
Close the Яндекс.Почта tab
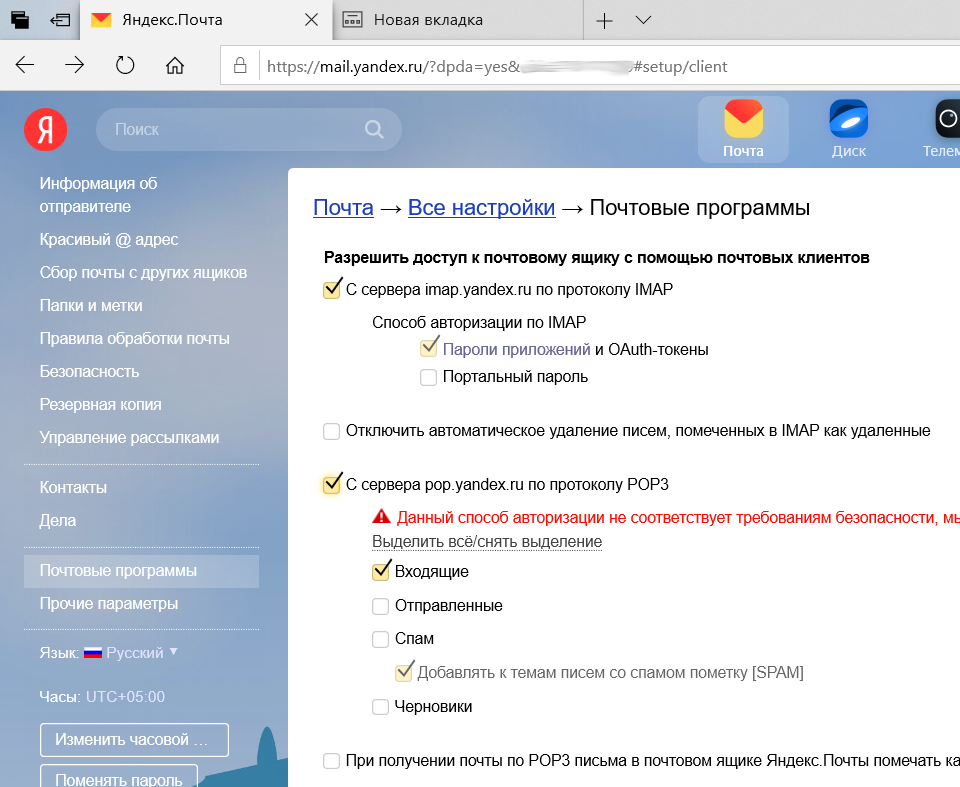coord(312,20)
